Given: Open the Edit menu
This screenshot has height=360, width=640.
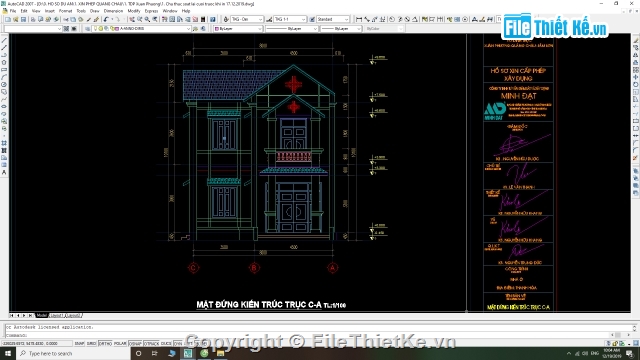Looking at the screenshot, I should tap(24, 11).
